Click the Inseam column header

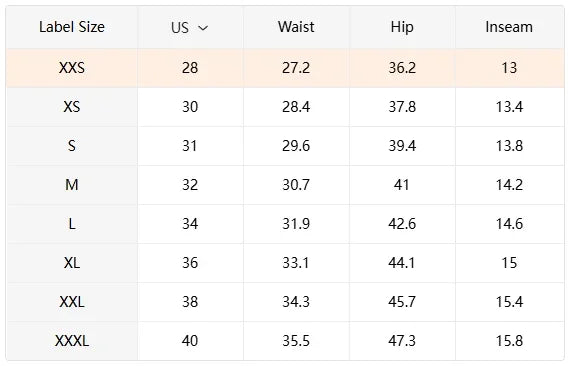pyautogui.click(x=509, y=27)
